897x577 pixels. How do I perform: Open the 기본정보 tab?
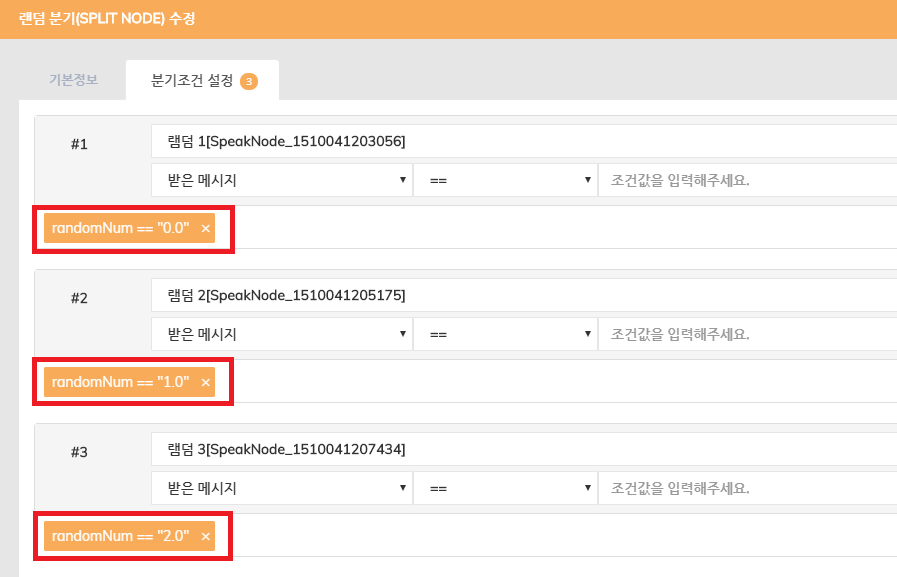point(73,79)
